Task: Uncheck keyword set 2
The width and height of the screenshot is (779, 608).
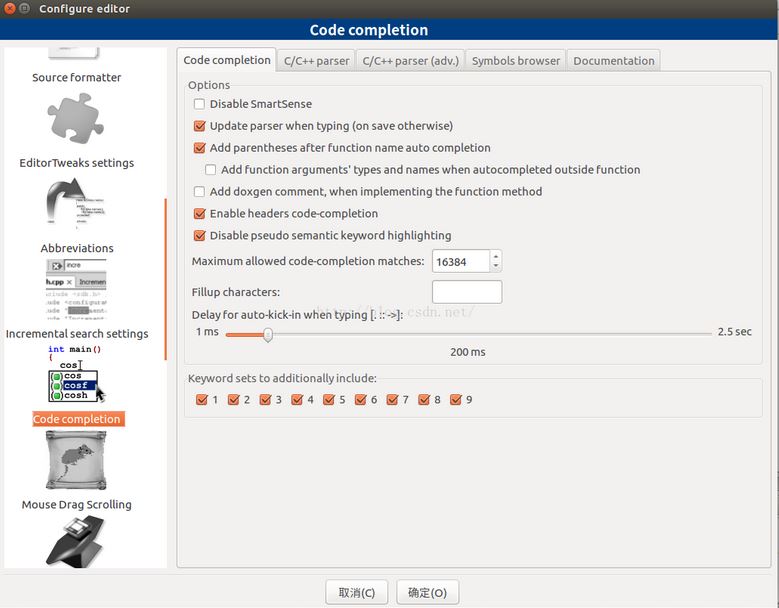Action: 234,400
